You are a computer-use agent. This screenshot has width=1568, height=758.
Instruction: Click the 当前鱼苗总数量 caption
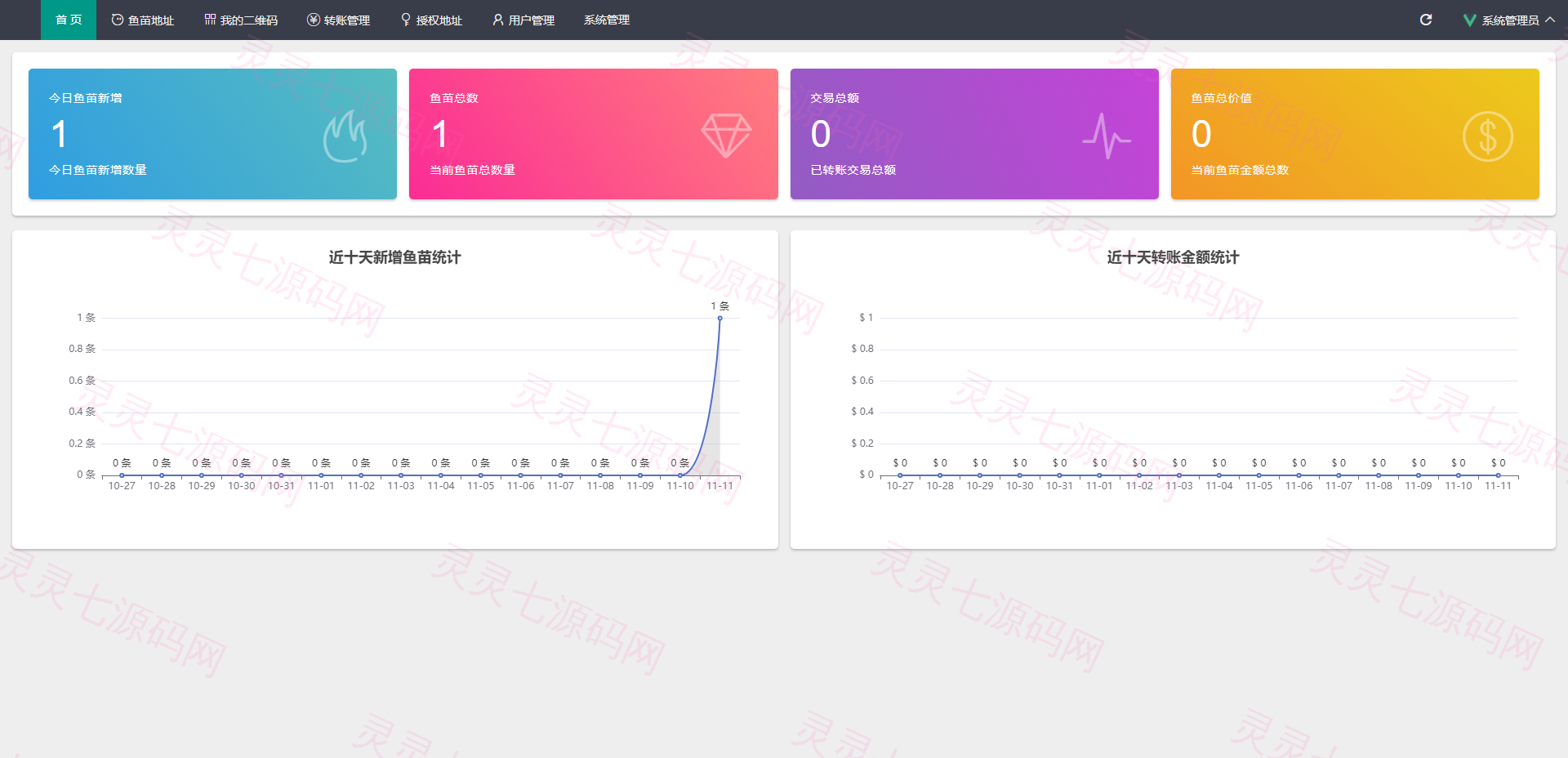click(x=472, y=170)
